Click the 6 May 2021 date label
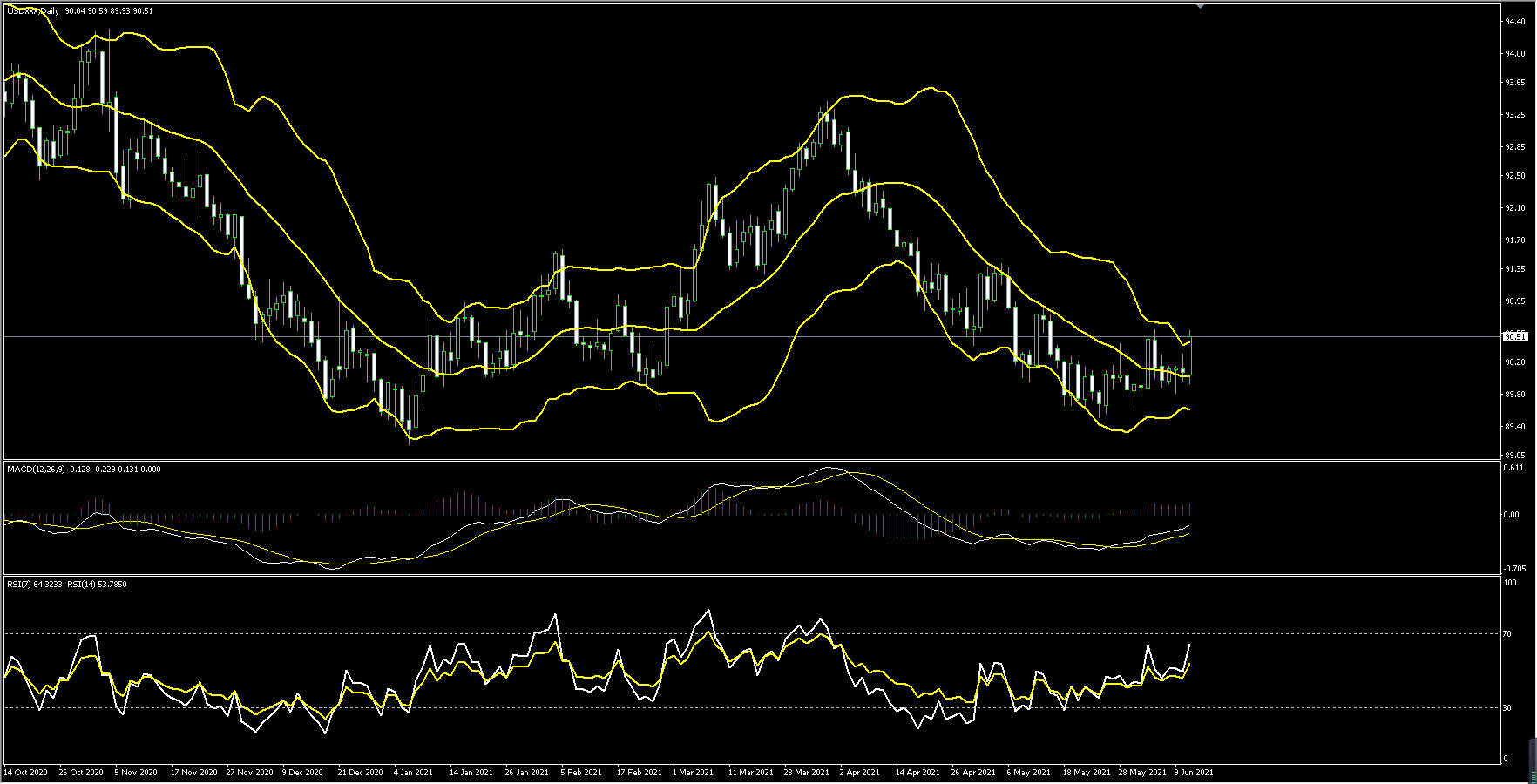Viewport: 1537px width, 784px height. pyautogui.click(x=1028, y=773)
